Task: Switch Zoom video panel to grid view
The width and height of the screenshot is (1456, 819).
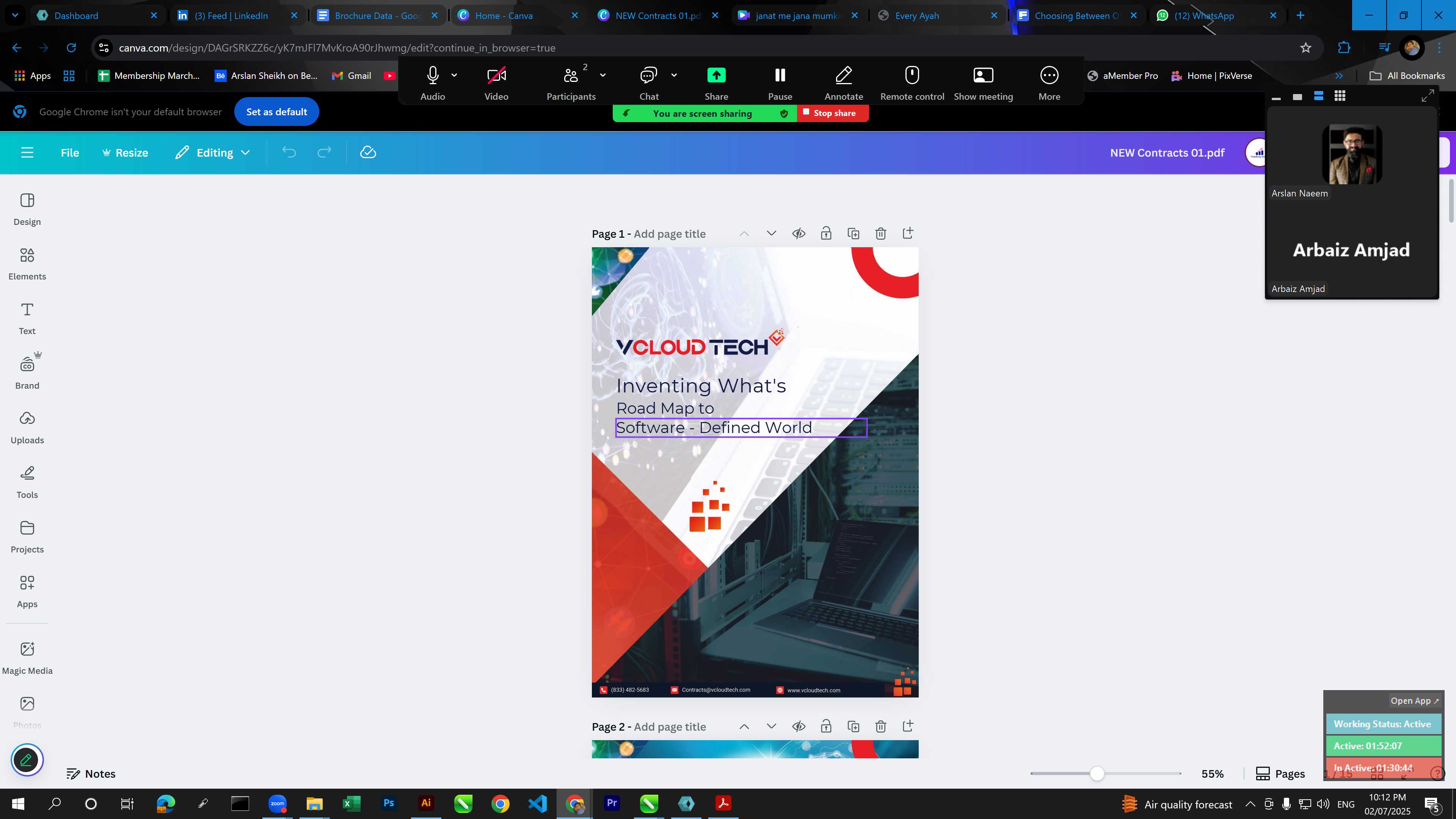Action: (1340, 96)
